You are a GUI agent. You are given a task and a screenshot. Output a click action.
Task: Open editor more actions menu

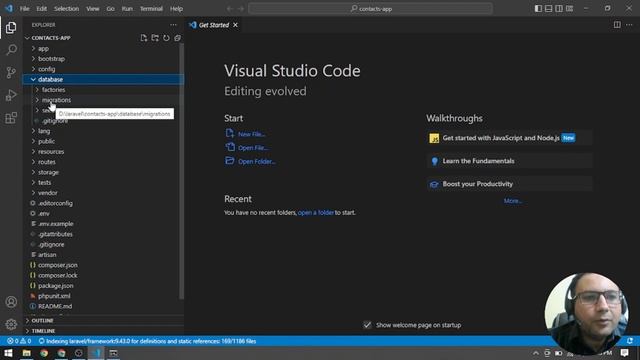629,25
